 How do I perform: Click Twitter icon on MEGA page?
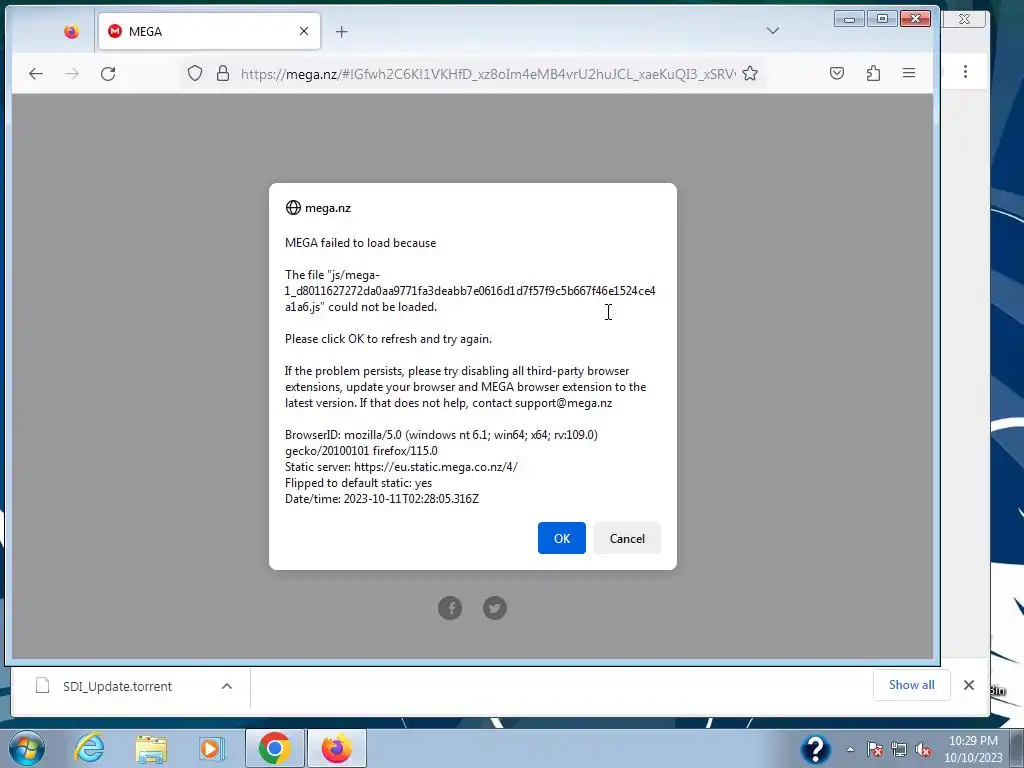(494, 608)
